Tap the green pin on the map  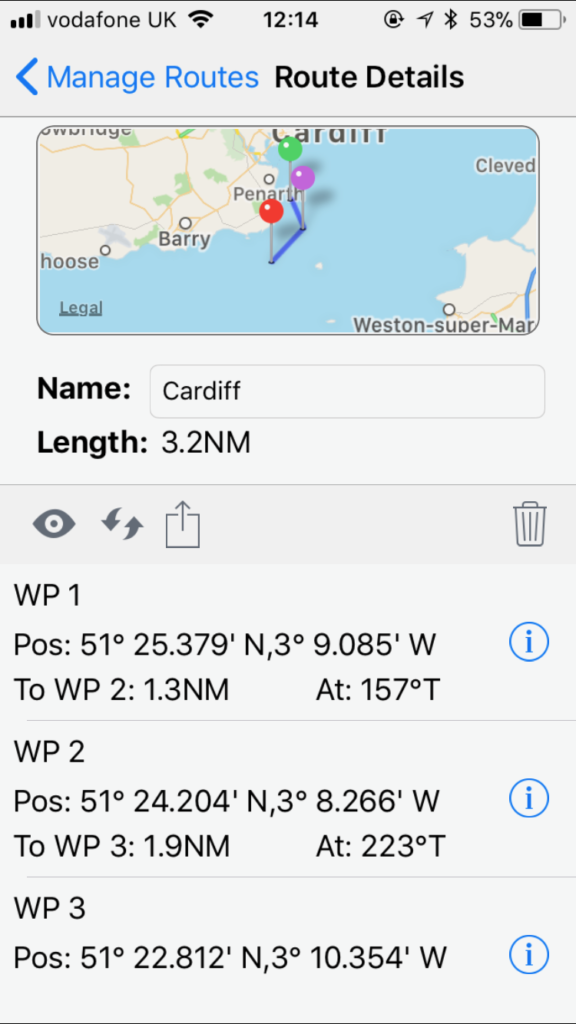291,149
